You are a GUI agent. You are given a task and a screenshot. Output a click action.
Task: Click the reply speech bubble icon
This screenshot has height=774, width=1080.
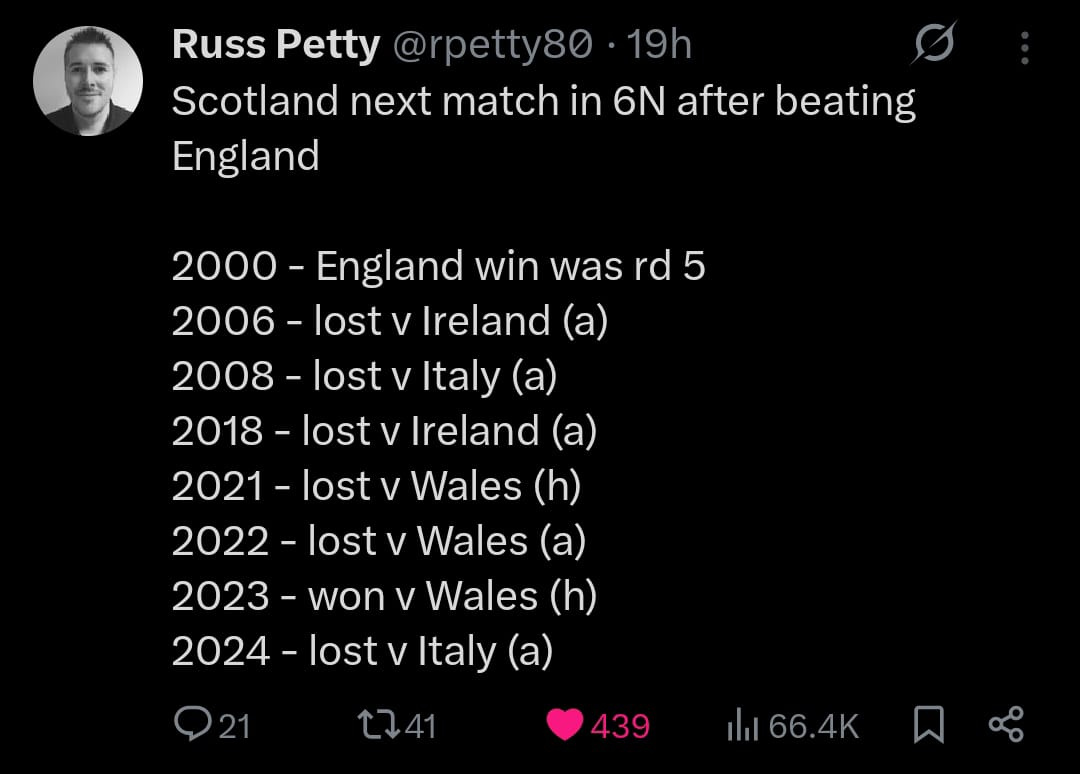(190, 725)
